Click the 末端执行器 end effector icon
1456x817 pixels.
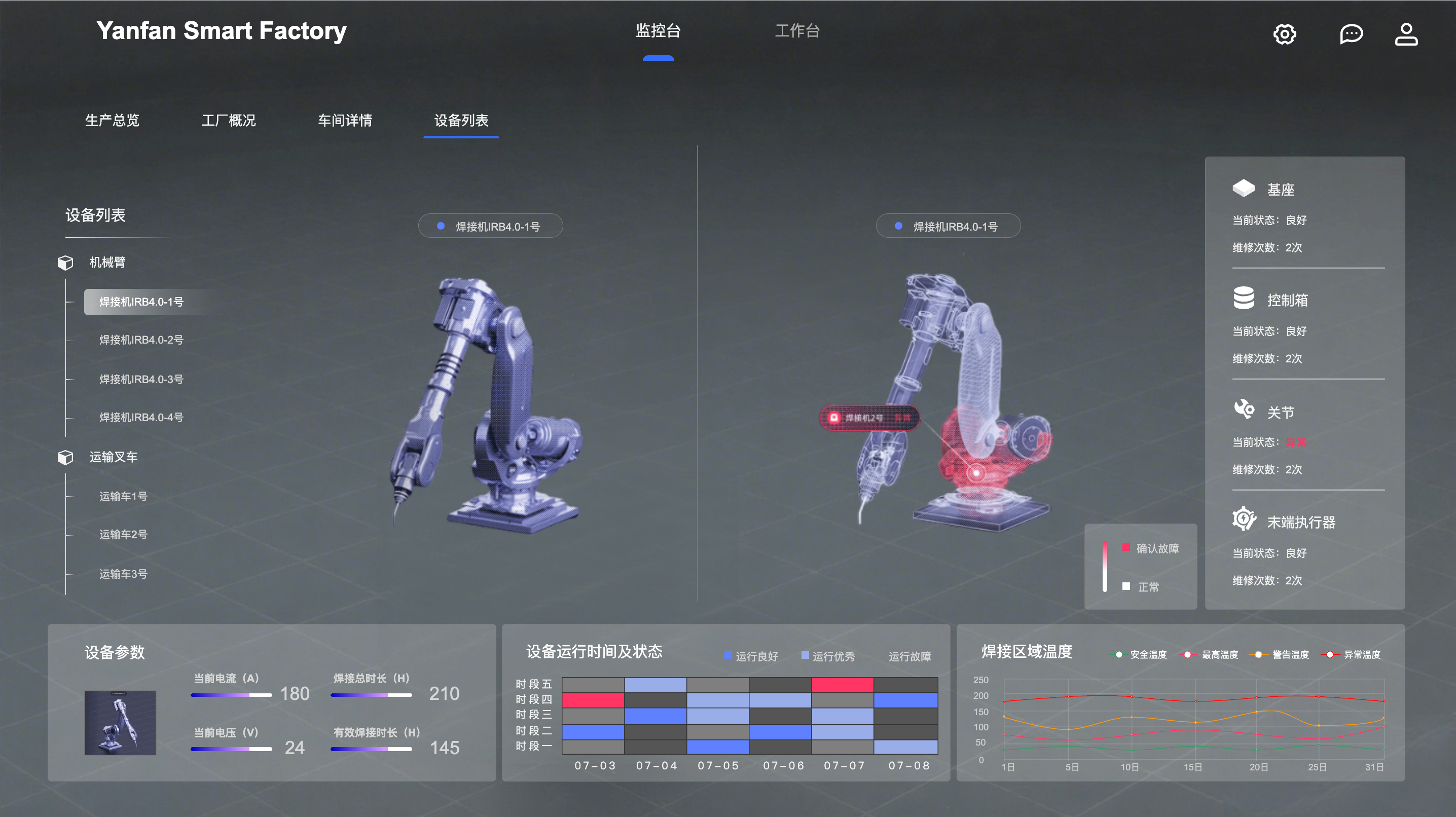(1243, 518)
